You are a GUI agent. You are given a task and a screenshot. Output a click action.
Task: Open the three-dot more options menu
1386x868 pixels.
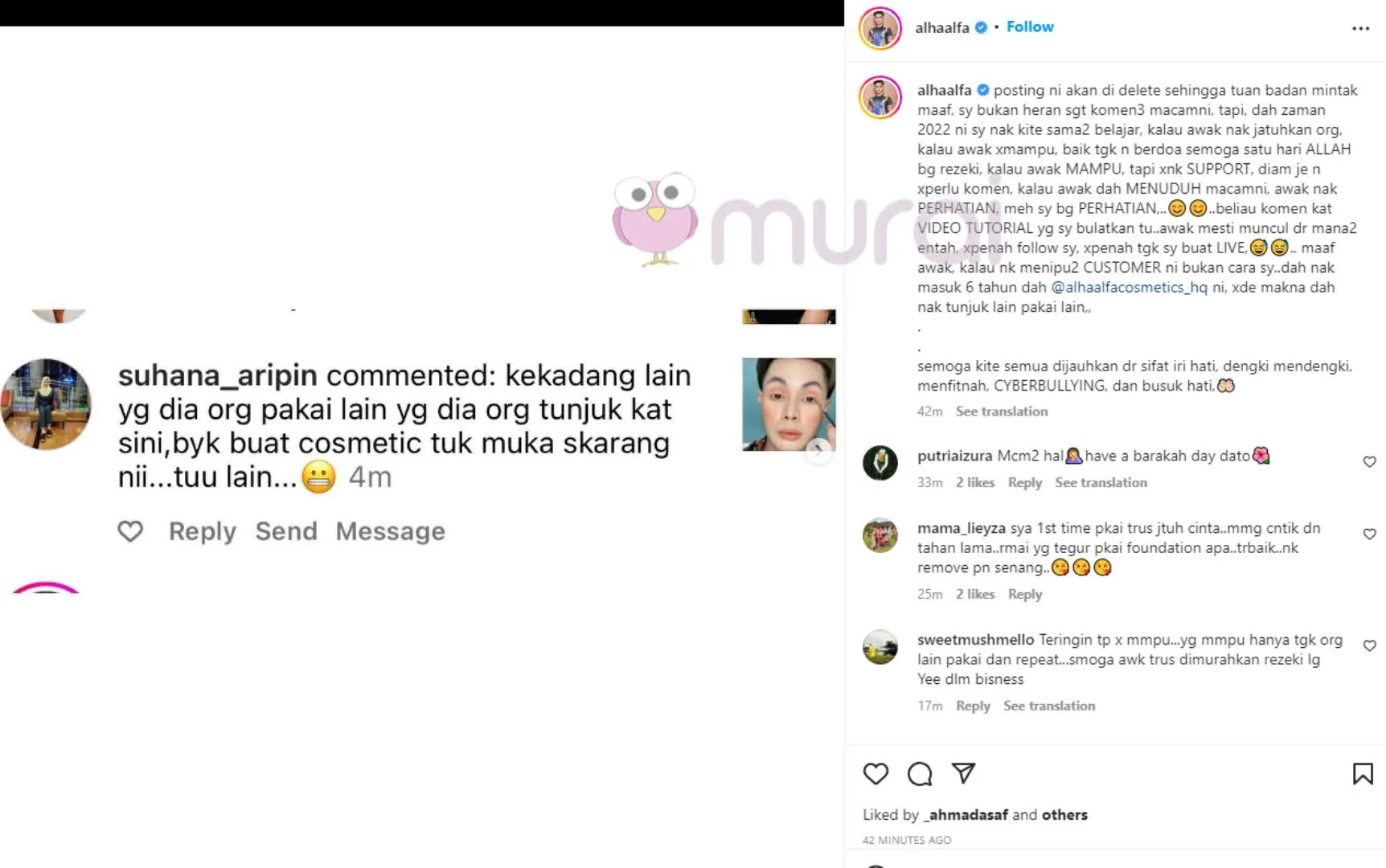coord(1360,28)
